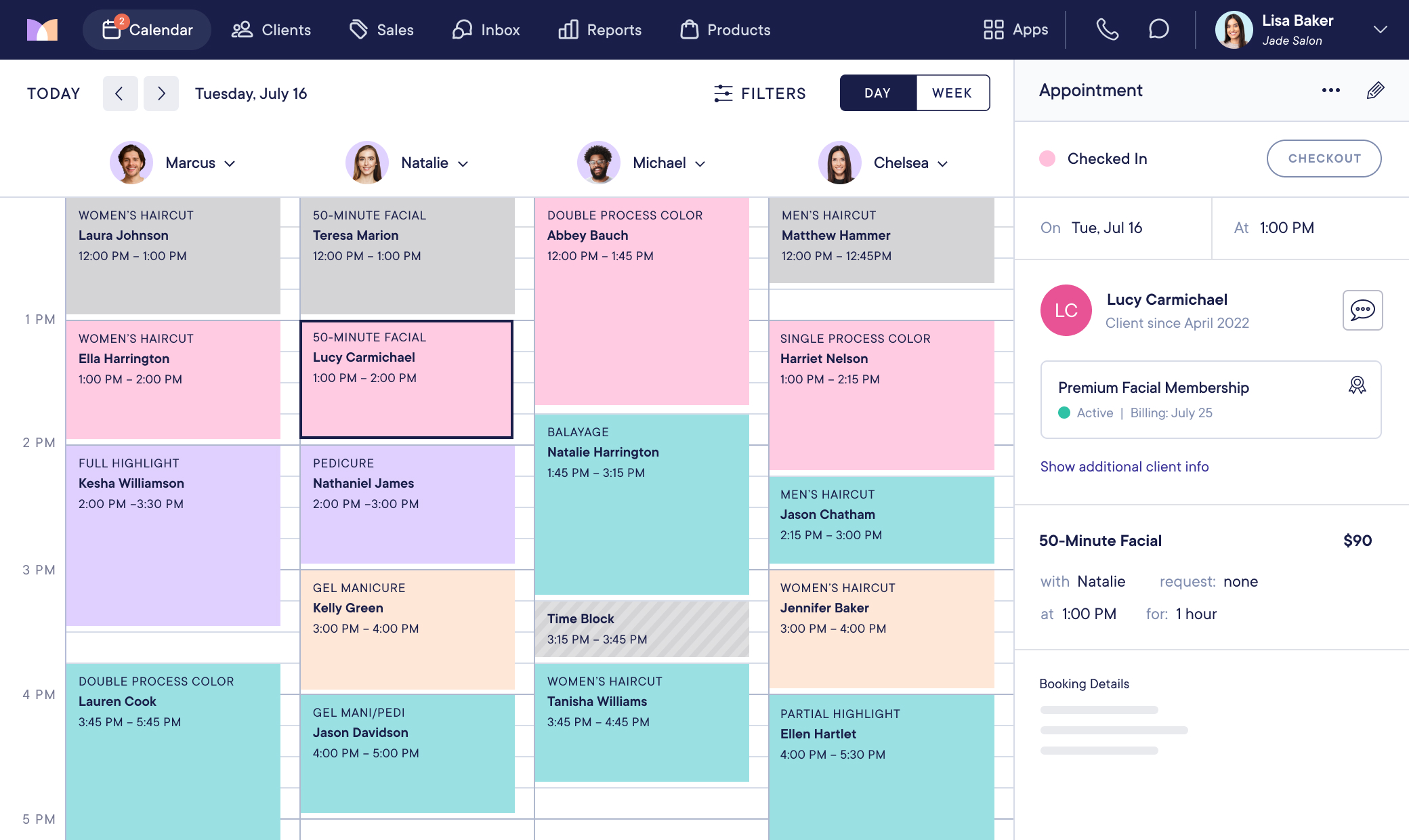Message Lucy Carmichael via chat icon

pos(1362,310)
